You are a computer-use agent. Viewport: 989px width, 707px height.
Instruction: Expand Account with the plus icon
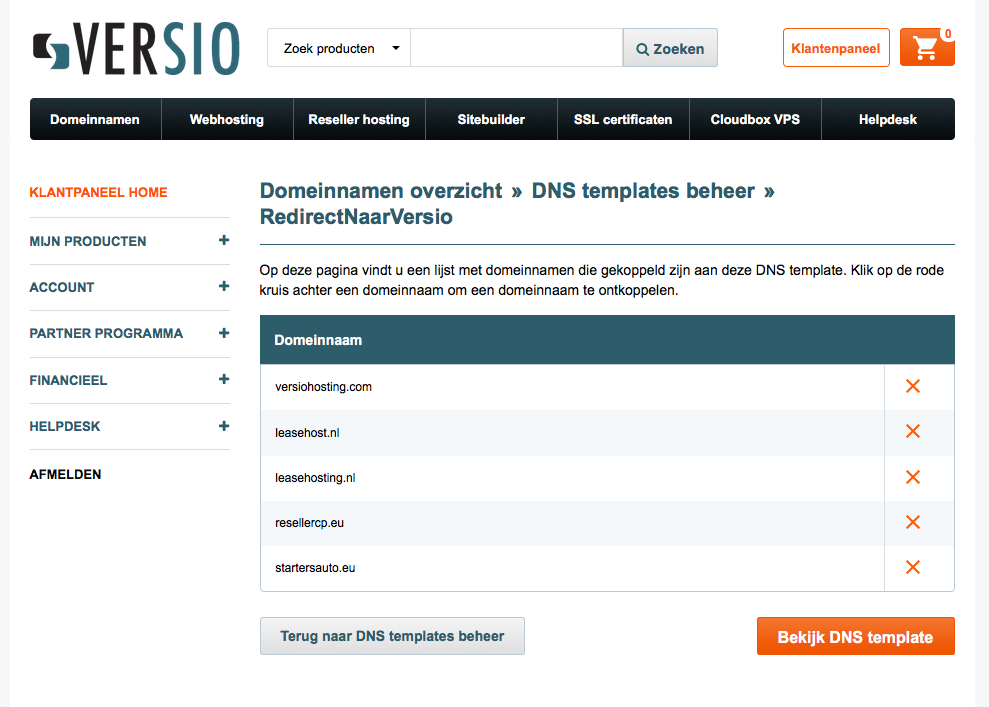pos(224,286)
